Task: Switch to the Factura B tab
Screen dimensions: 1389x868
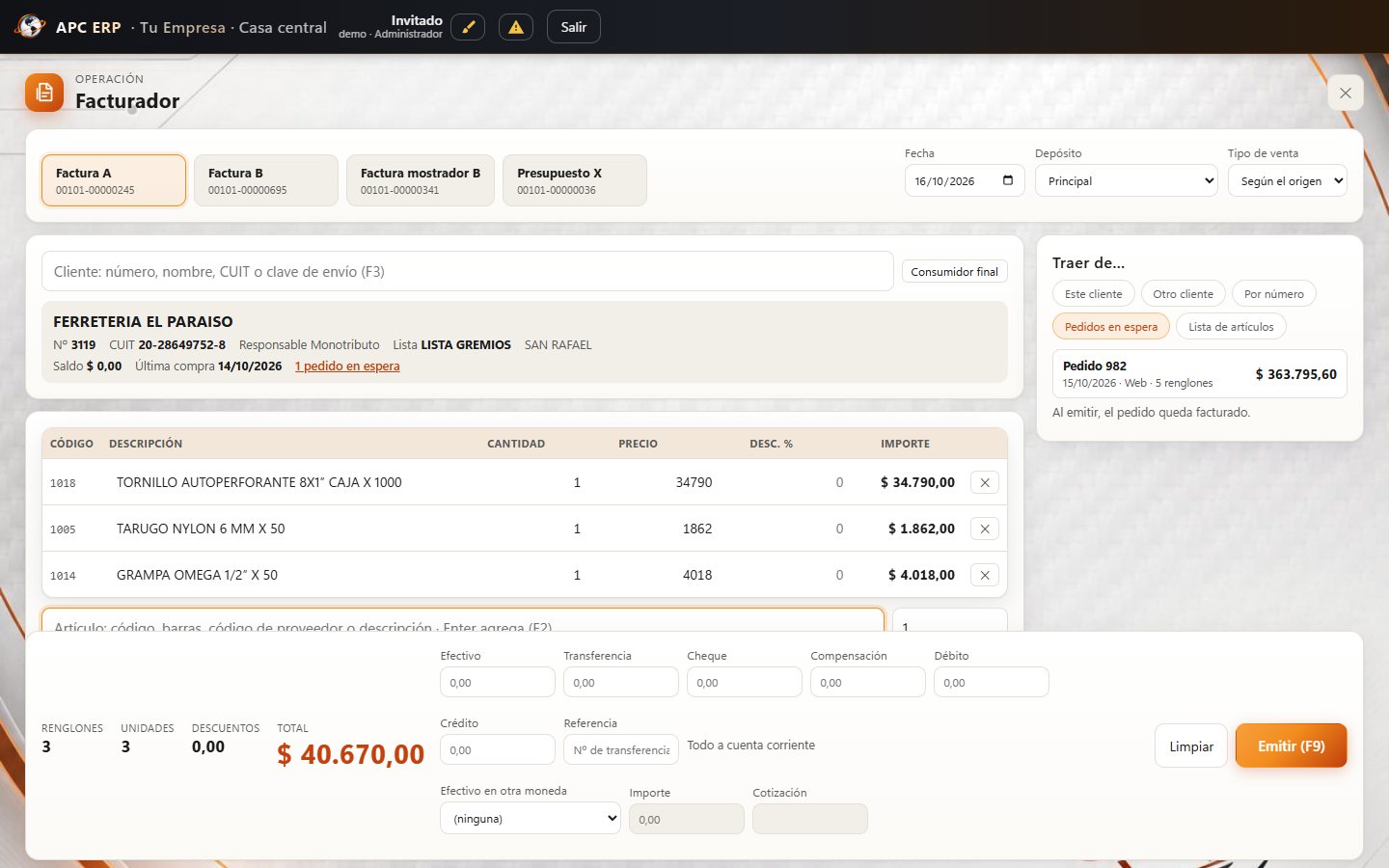Action: [x=266, y=180]
